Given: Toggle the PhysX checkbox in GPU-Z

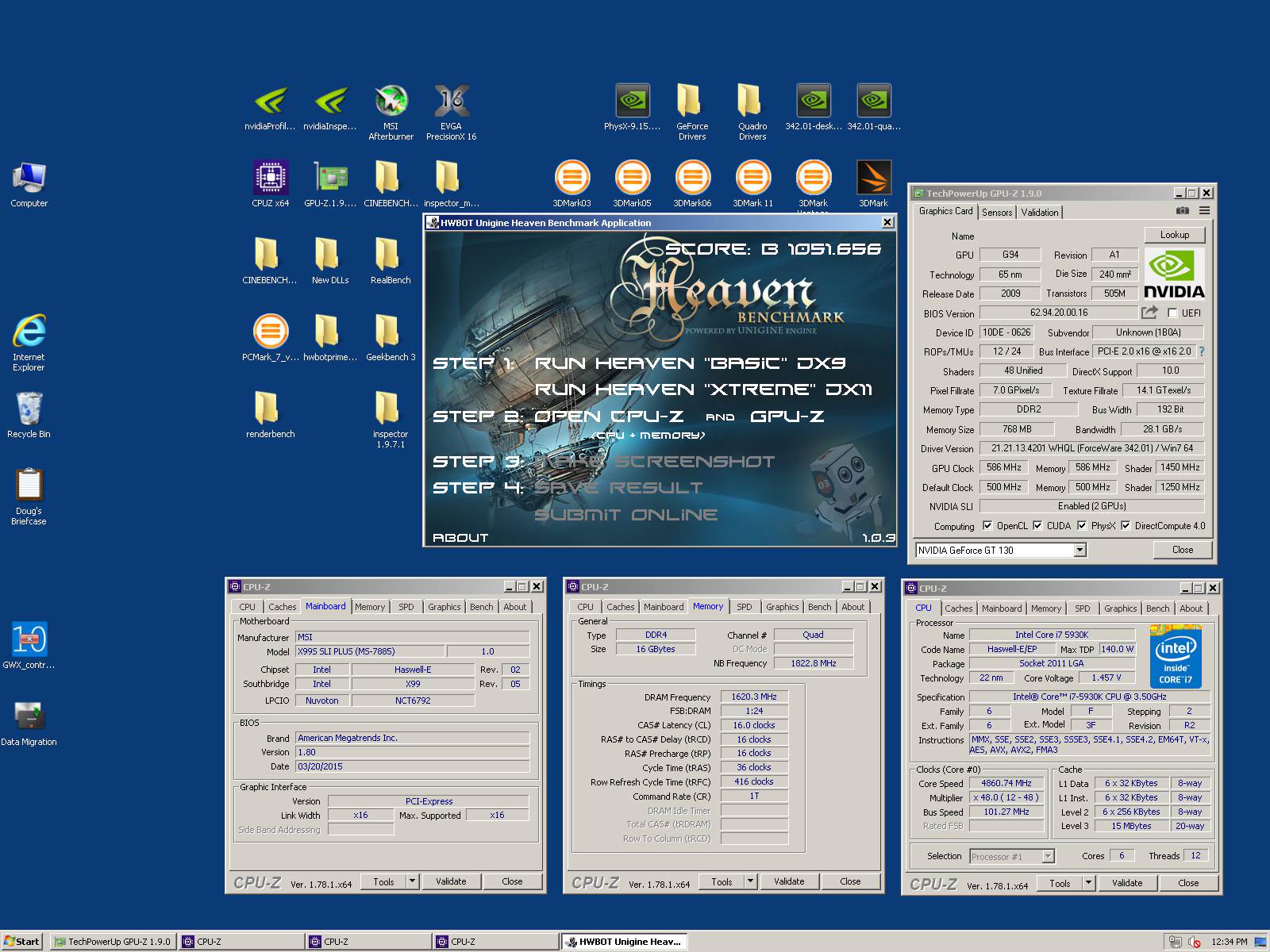Looking at the screenshot, I should pos(1082,525).
